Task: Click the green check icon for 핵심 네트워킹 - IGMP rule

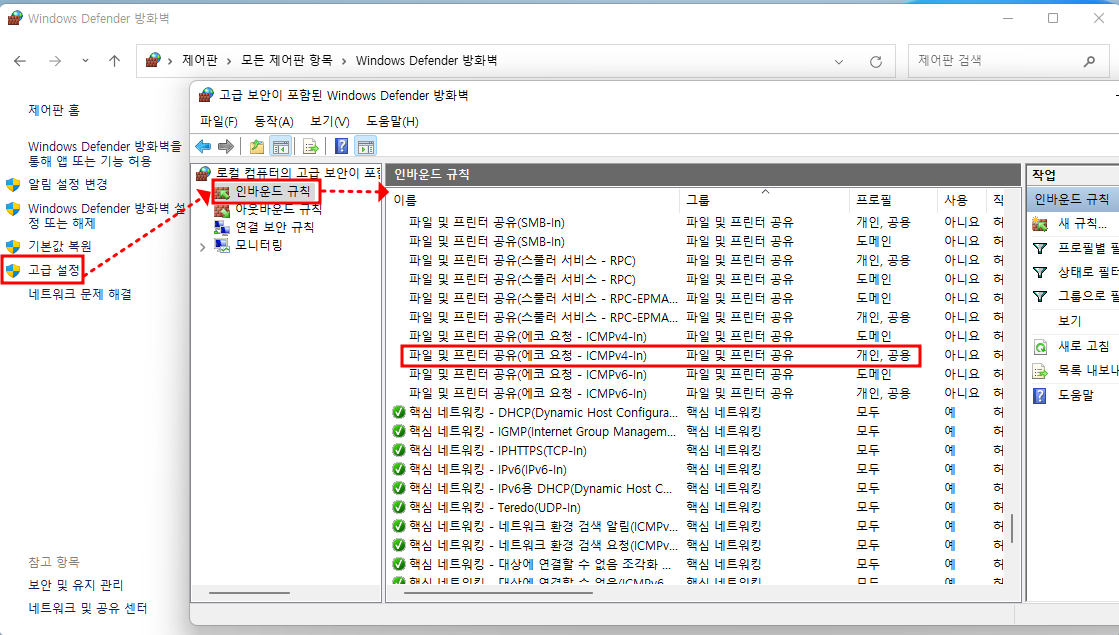Action: [x=399, y=432]
